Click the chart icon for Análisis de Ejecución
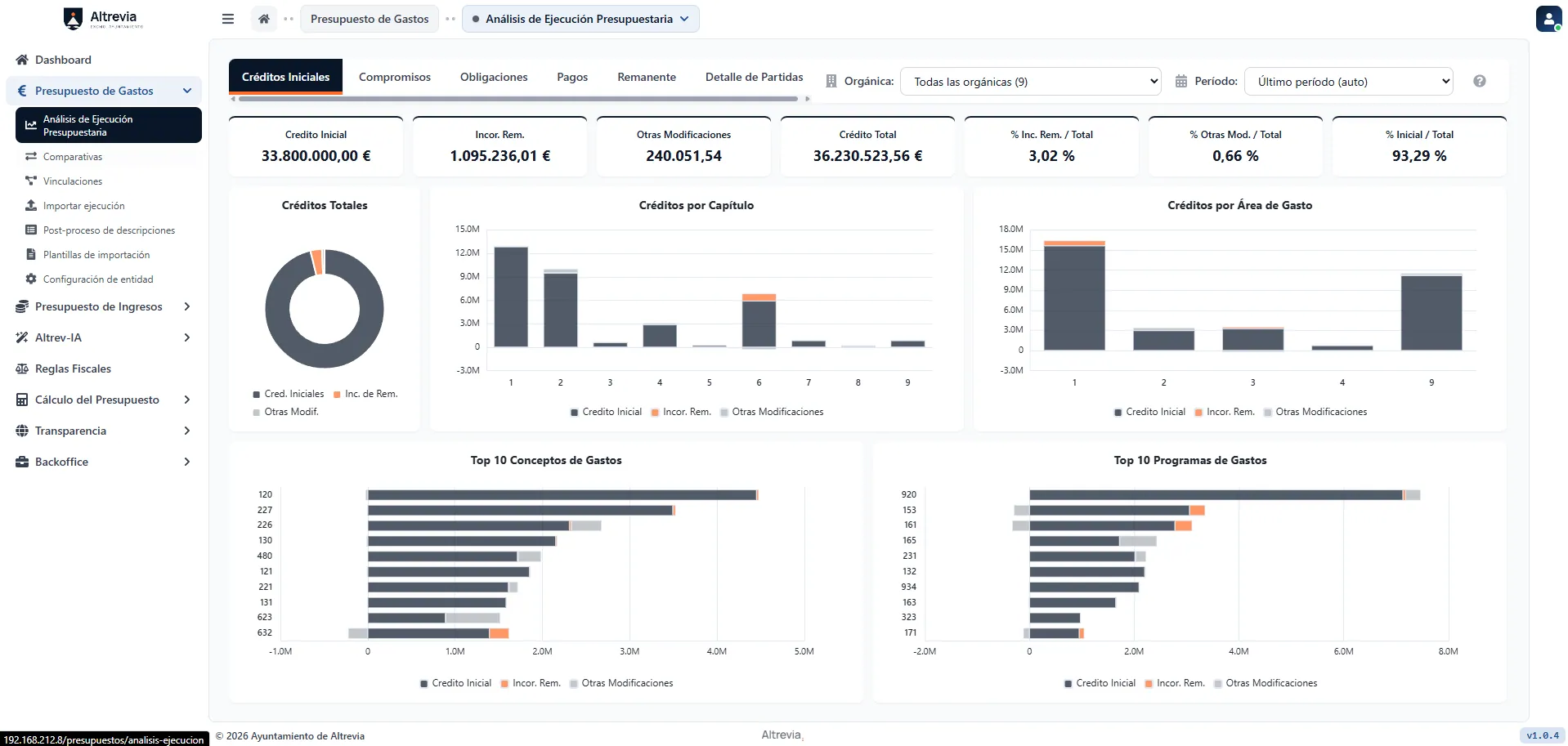The height and width of the screenshot is (746, 1568). 31,125
